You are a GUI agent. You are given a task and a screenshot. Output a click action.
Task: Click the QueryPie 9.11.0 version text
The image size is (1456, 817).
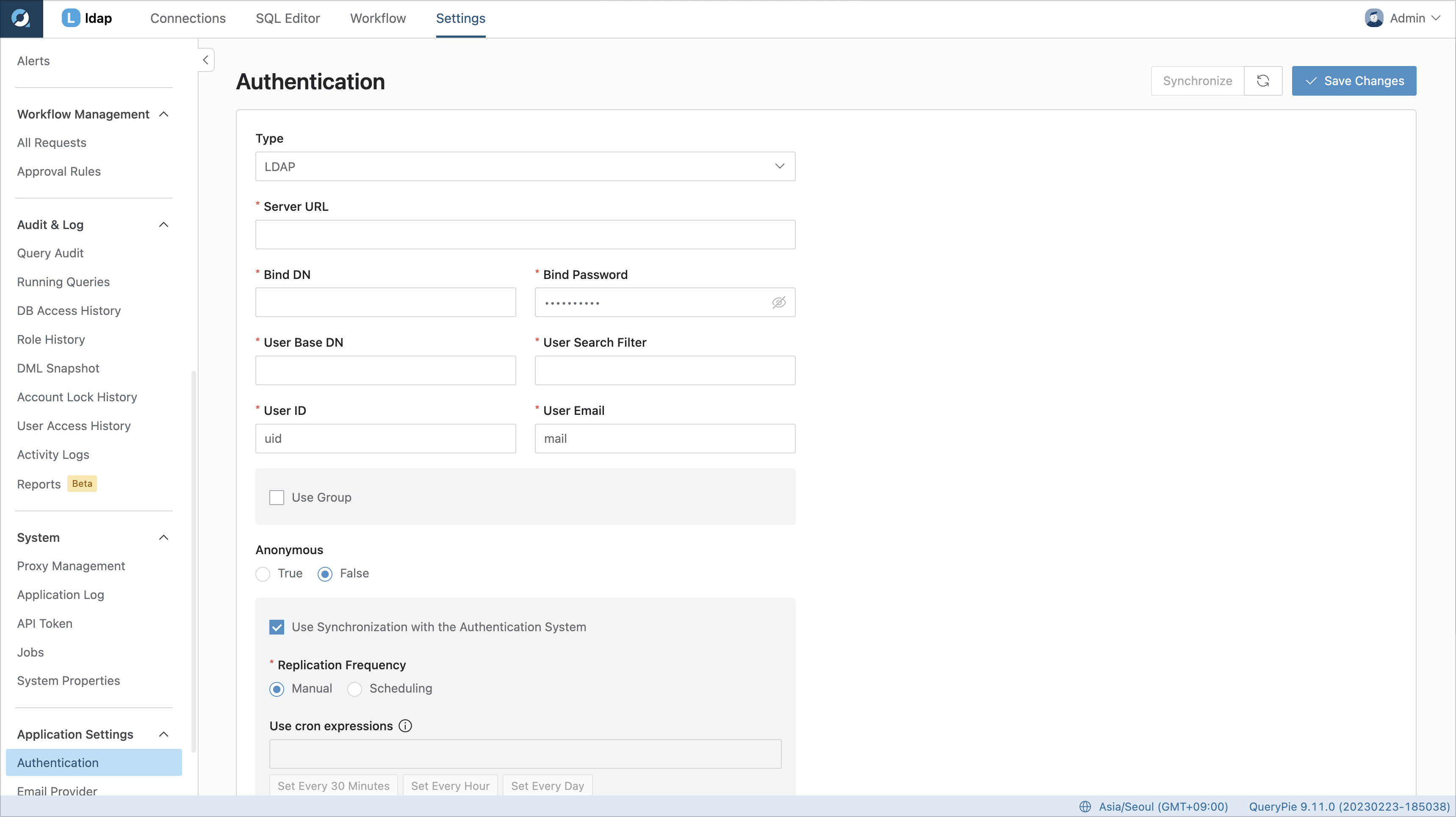[x=1349, y=807]
